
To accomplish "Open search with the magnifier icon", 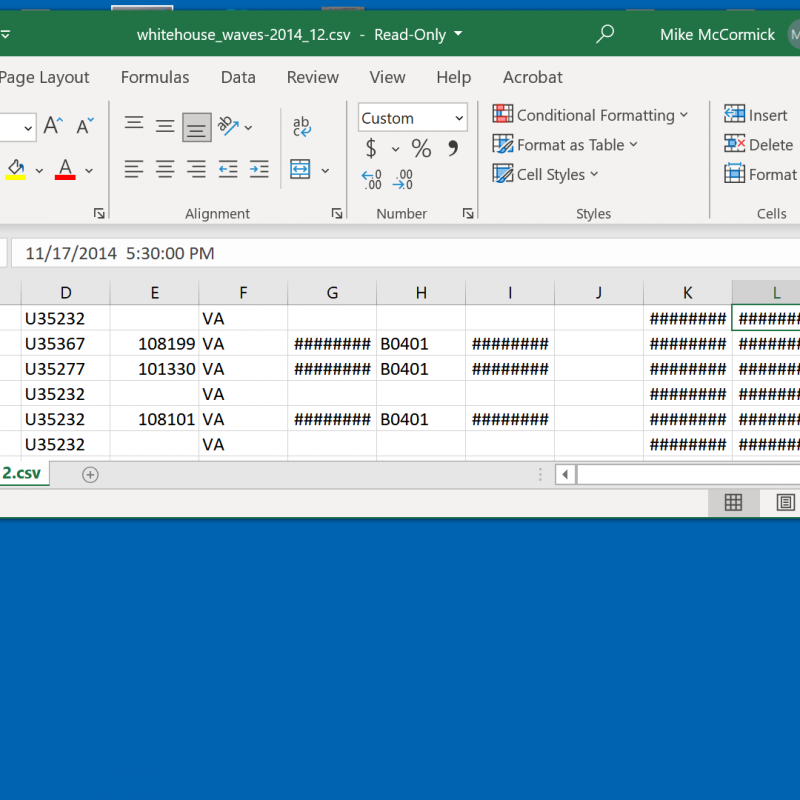I will click(605, 34).
